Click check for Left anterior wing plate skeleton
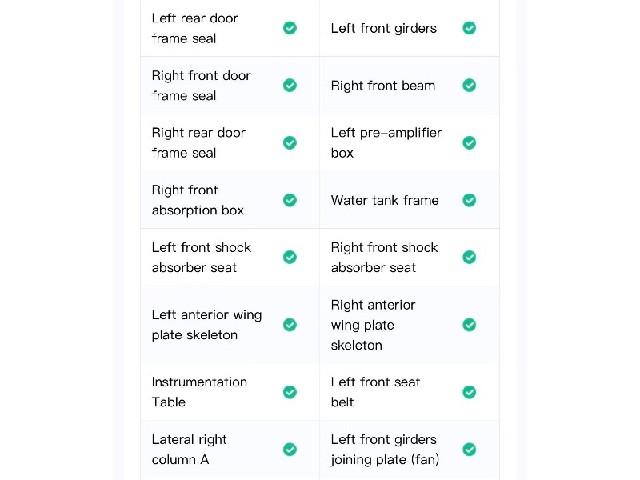640x480 pixels. [x=290, y=325]
